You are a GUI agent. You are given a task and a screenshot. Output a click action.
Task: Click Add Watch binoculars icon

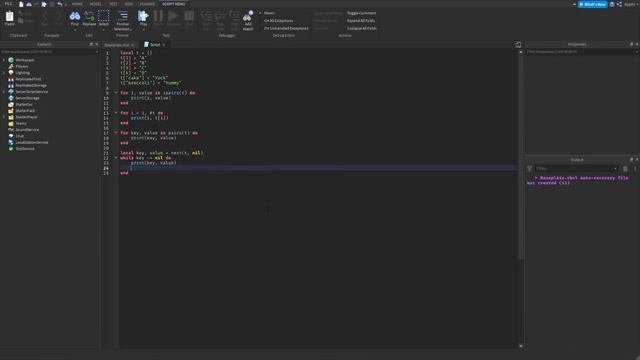(248, 17)
